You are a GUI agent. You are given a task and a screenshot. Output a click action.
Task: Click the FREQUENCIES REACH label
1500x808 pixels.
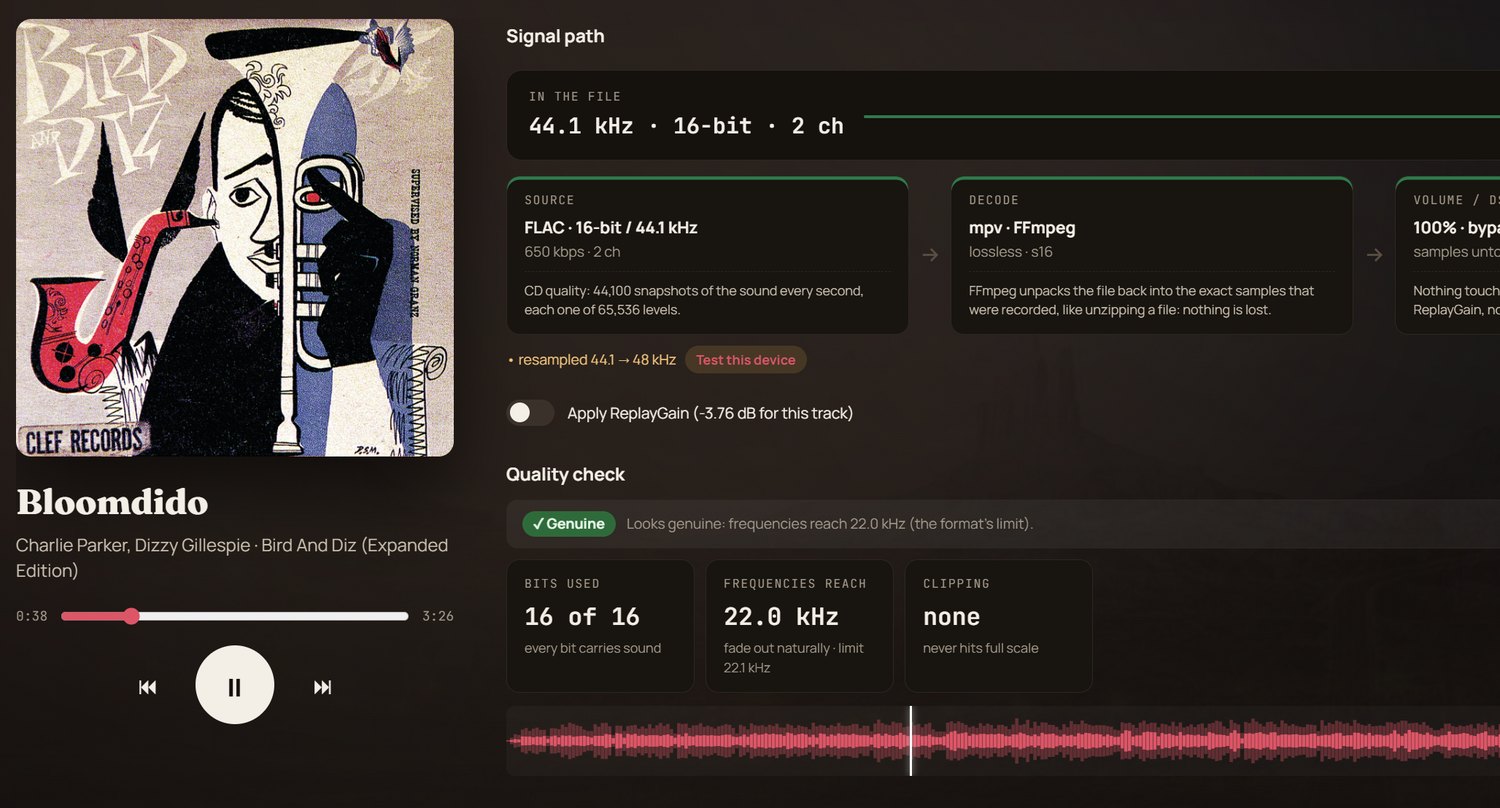click(x=795, y=584)
